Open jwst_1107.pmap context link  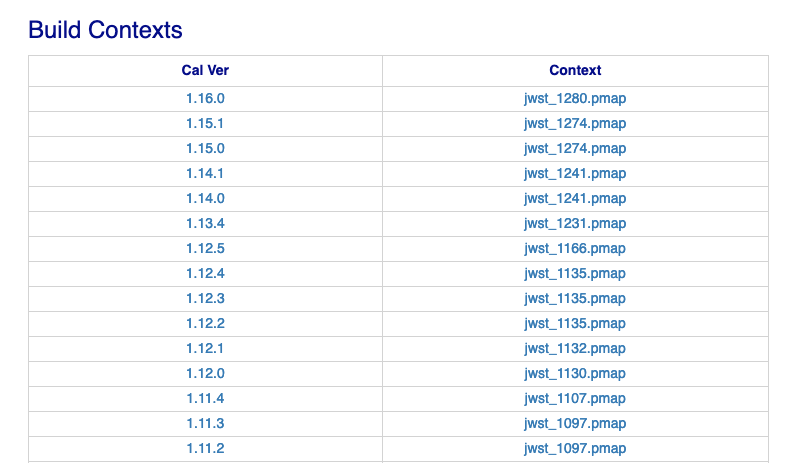(575, 398)
